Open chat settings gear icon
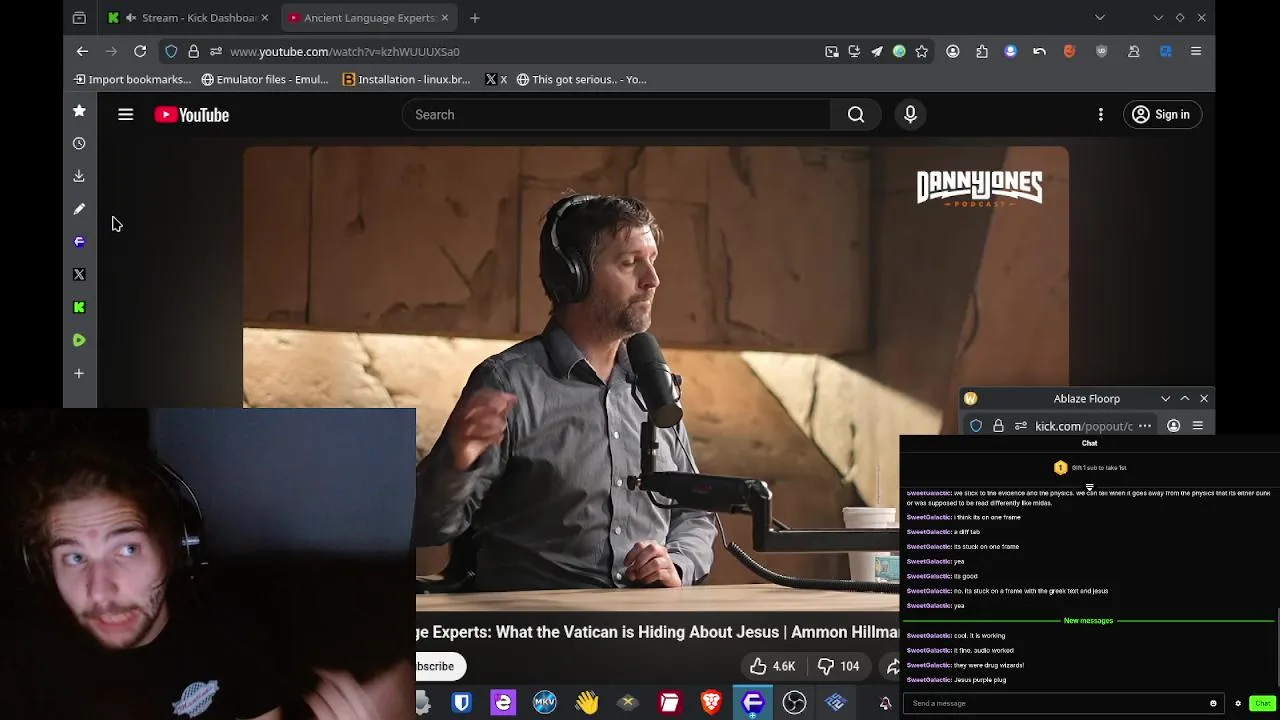The height and width of the screenshot is (720, 1280). click(x=1237, y=703)
